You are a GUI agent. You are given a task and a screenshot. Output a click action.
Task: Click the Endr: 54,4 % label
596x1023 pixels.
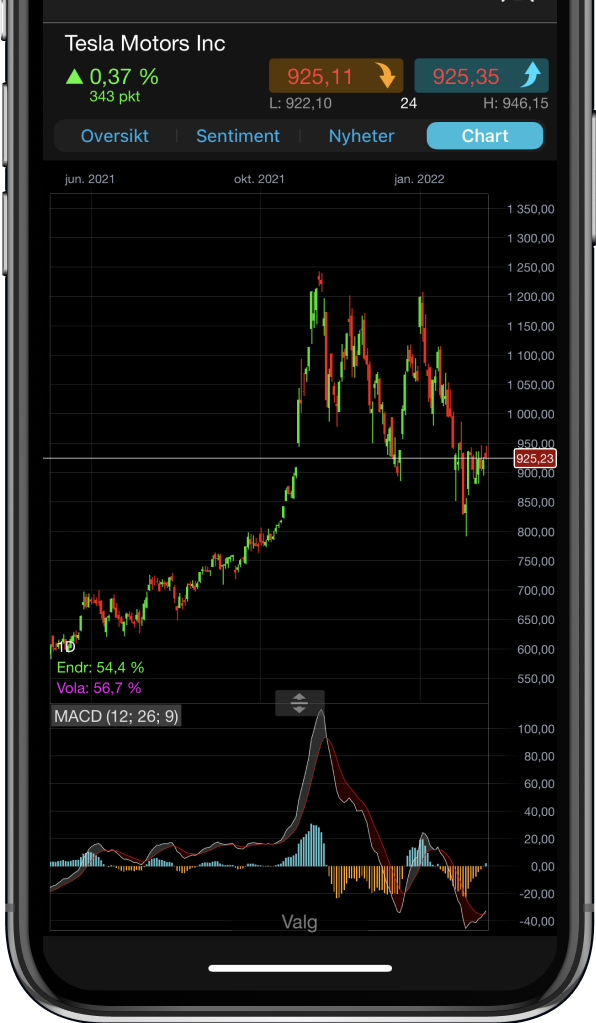[100, 667]
